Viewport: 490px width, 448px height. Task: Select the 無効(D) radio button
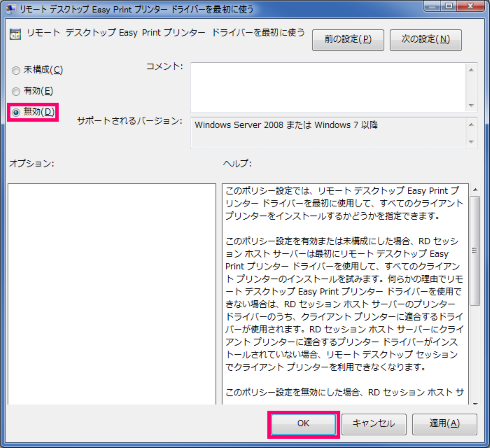coord(16,112)
